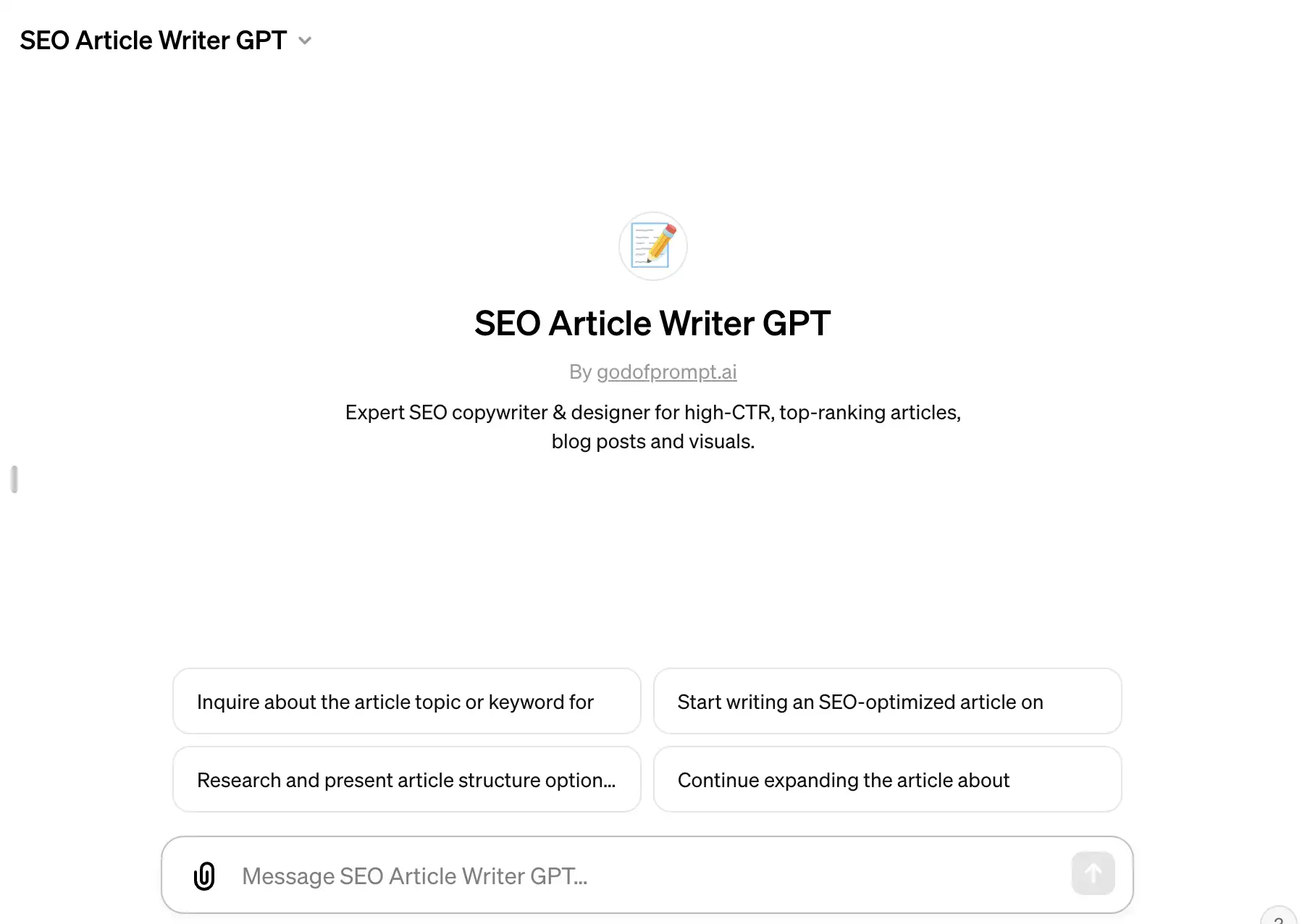Click "SEO Article Writer GPT" in the top header

[x=152, y=40]
